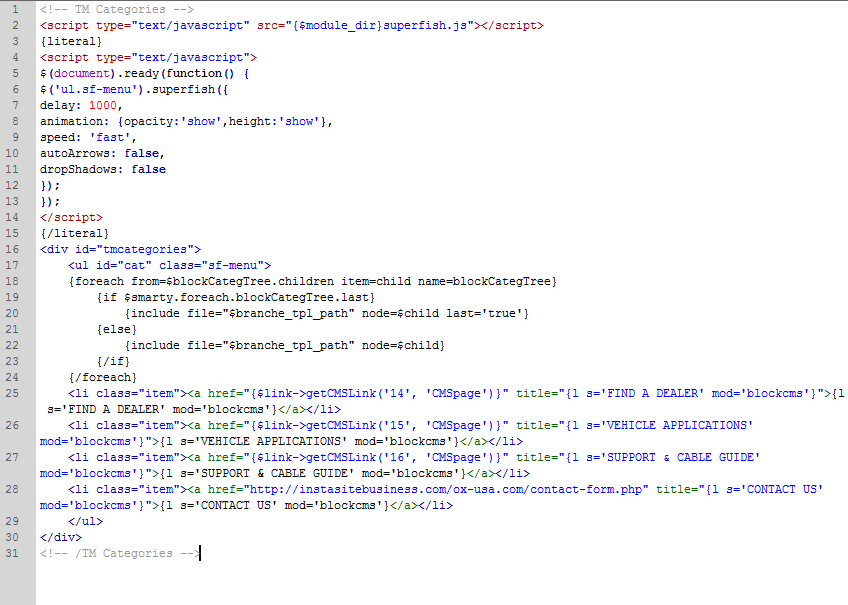Click the contact-form.php URL in the href
Image resolution: width=848 pixels, height=605 pixels.
tap(446, 489)
